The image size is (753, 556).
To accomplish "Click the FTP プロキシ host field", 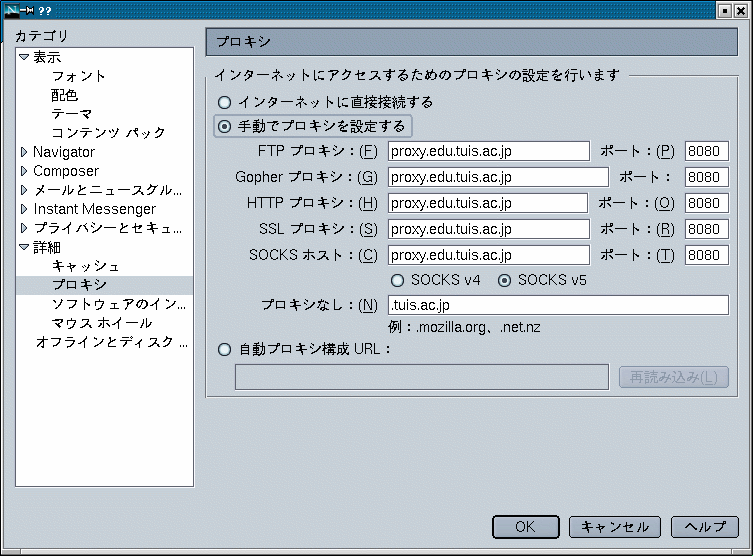I will point(489,151).
